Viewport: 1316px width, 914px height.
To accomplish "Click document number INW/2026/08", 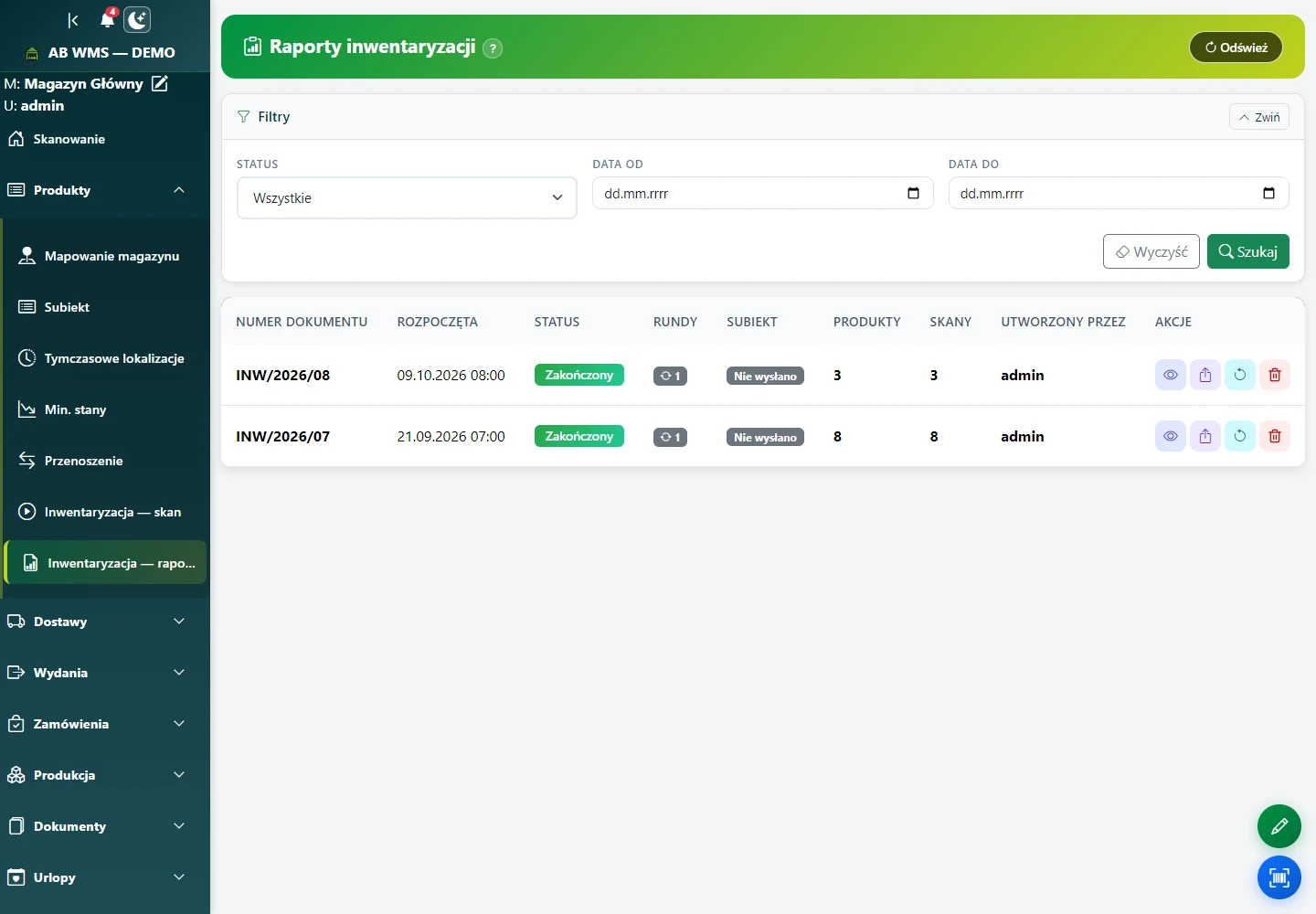I will coord(283,375).
